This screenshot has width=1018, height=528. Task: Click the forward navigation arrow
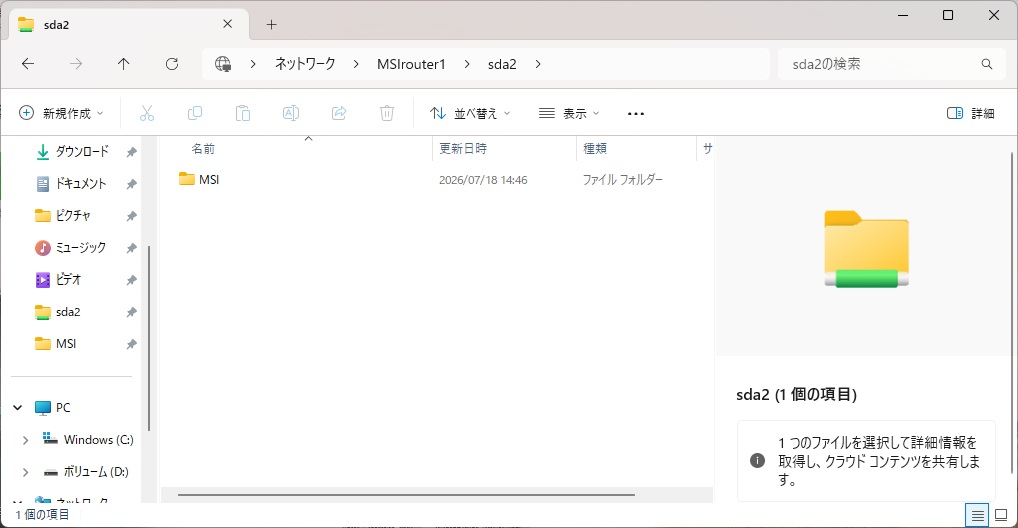(76, 64)
